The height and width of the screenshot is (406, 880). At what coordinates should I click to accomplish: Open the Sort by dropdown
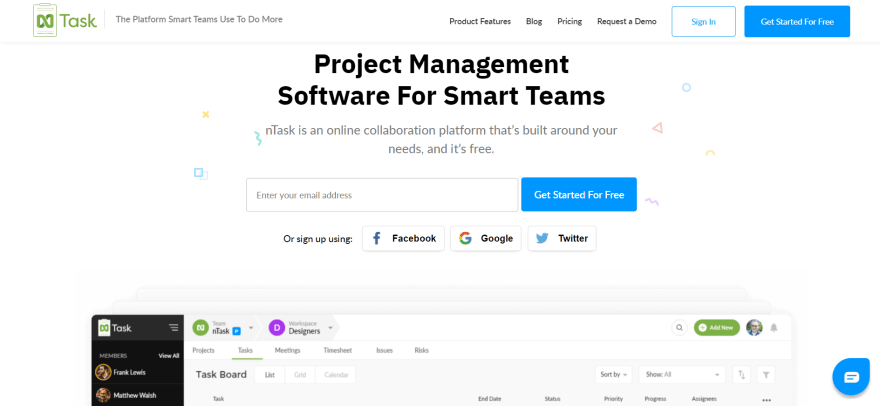[x=614, y=375]
